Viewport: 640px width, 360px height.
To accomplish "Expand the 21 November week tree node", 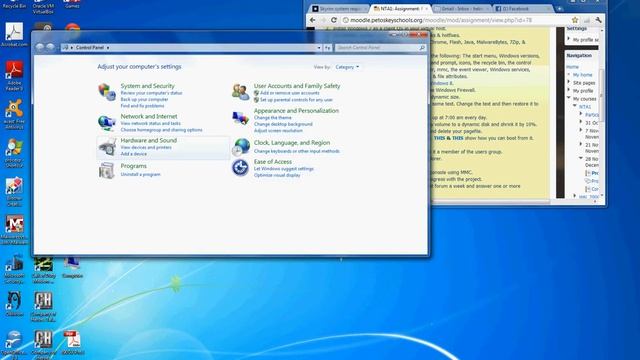I will point(581,144).
